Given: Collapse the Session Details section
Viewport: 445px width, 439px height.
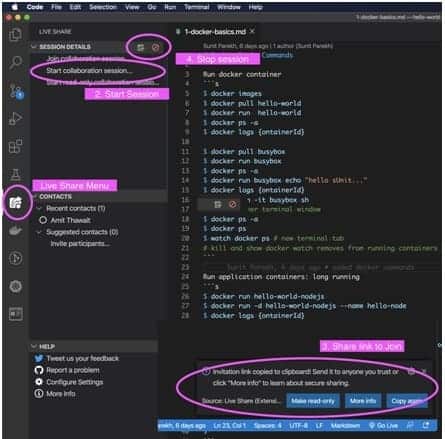Looking at the screenshot, I should [x=34, y=47].
